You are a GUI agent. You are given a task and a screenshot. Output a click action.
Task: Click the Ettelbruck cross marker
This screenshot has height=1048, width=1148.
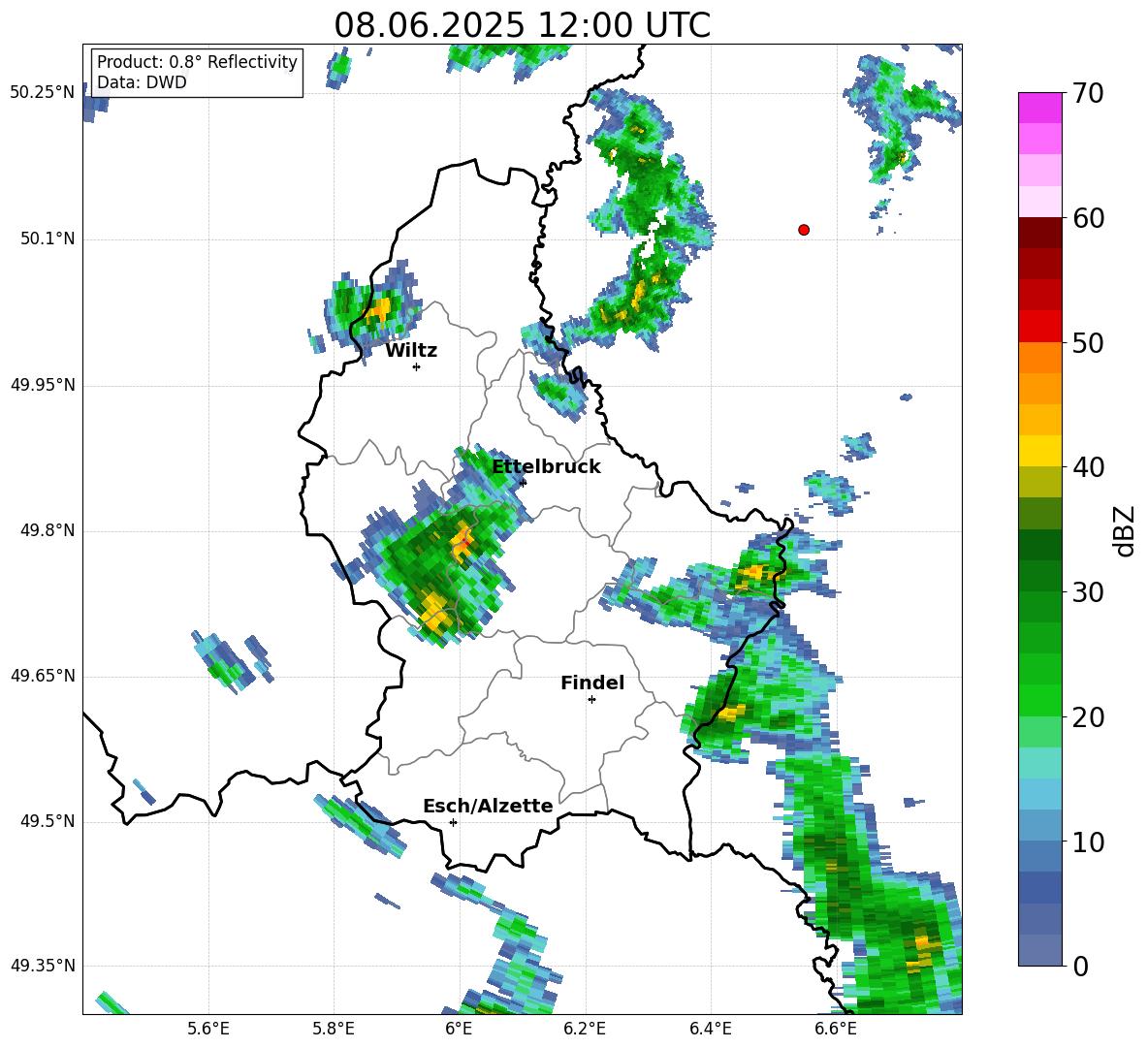tap(523, 482)
